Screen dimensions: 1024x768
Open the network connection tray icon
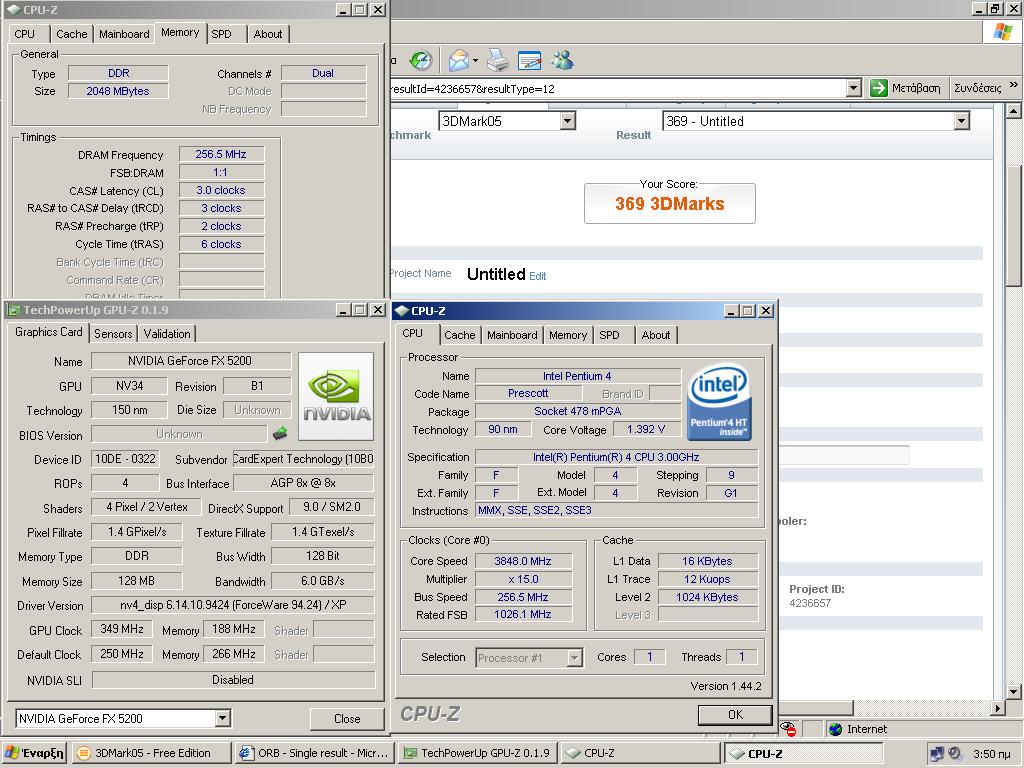(x=937, y=754)
